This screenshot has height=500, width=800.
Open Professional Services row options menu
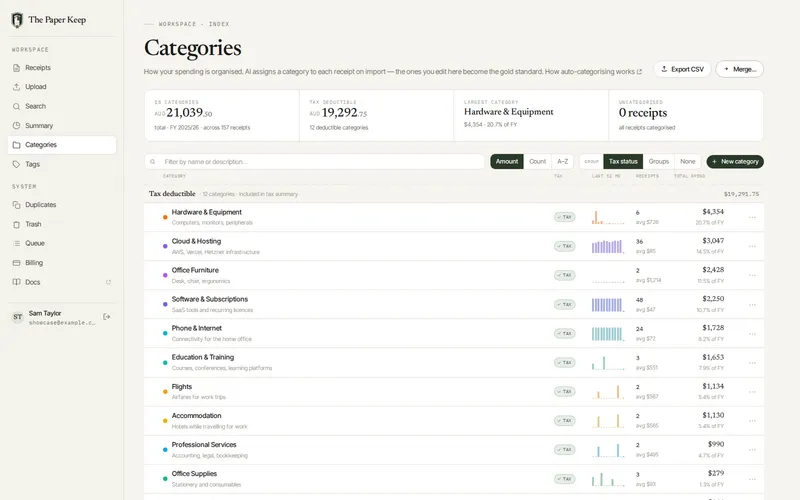[752, 450]
